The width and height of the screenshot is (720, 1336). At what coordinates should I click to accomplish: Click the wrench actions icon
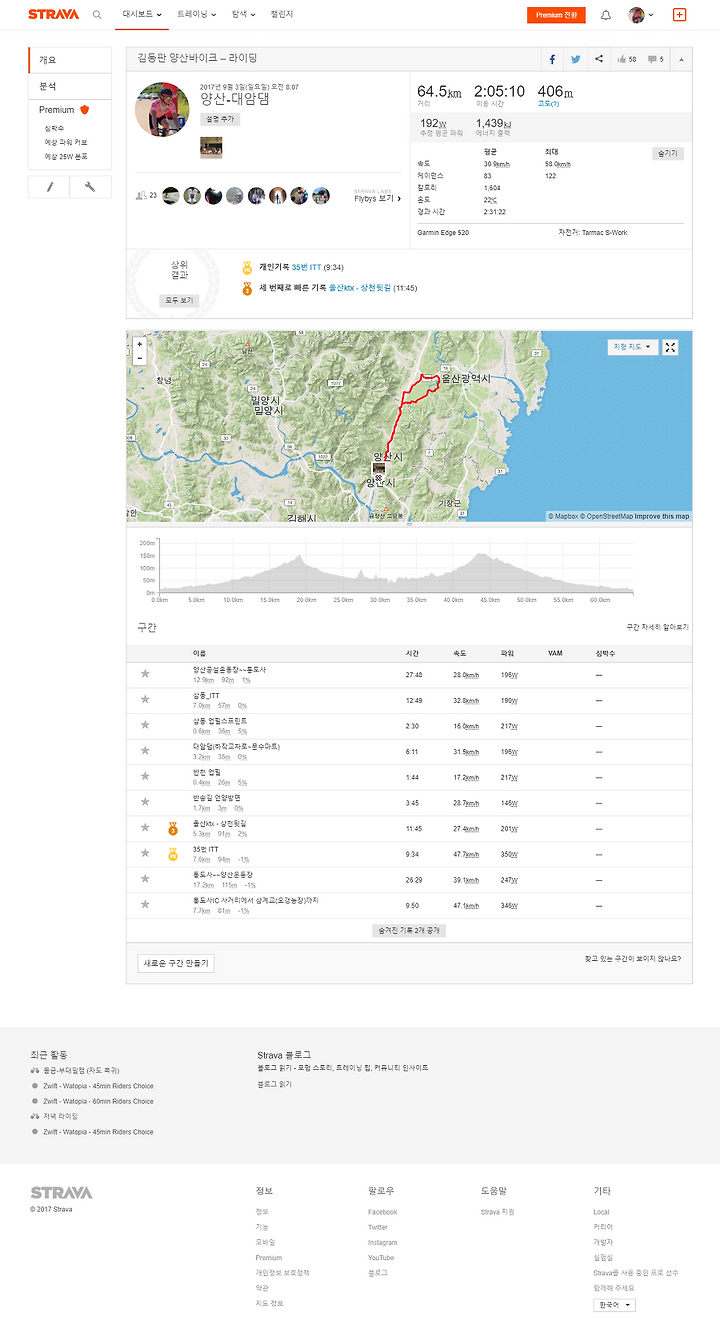tap(90, 186)
